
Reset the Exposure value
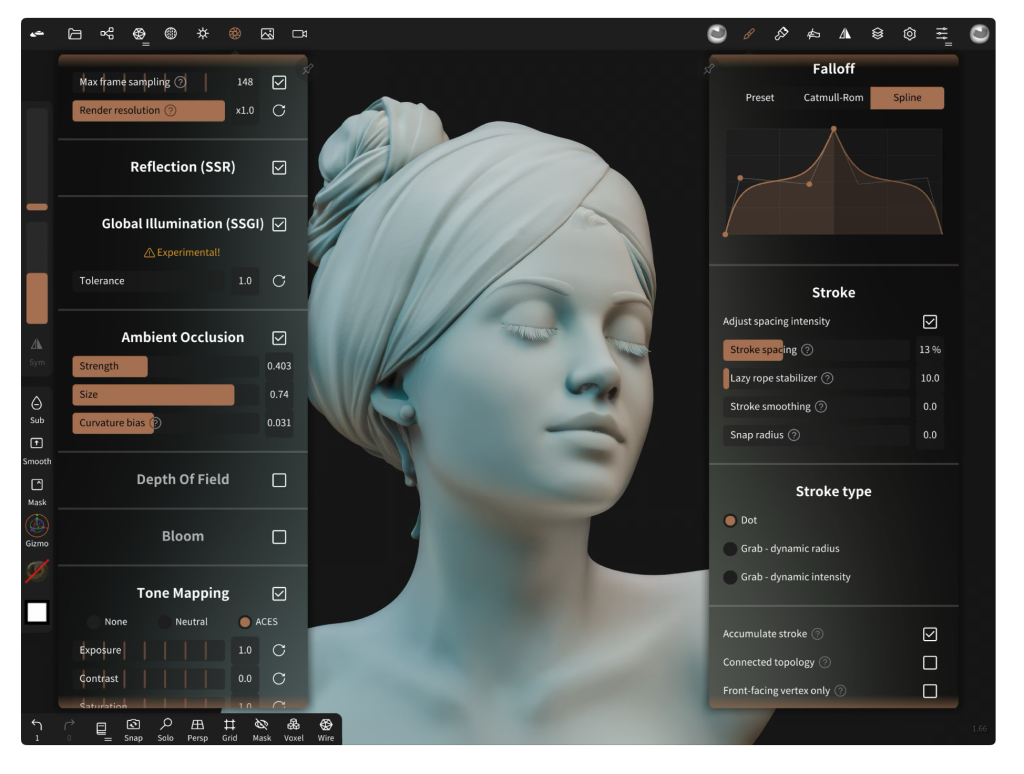279,651
